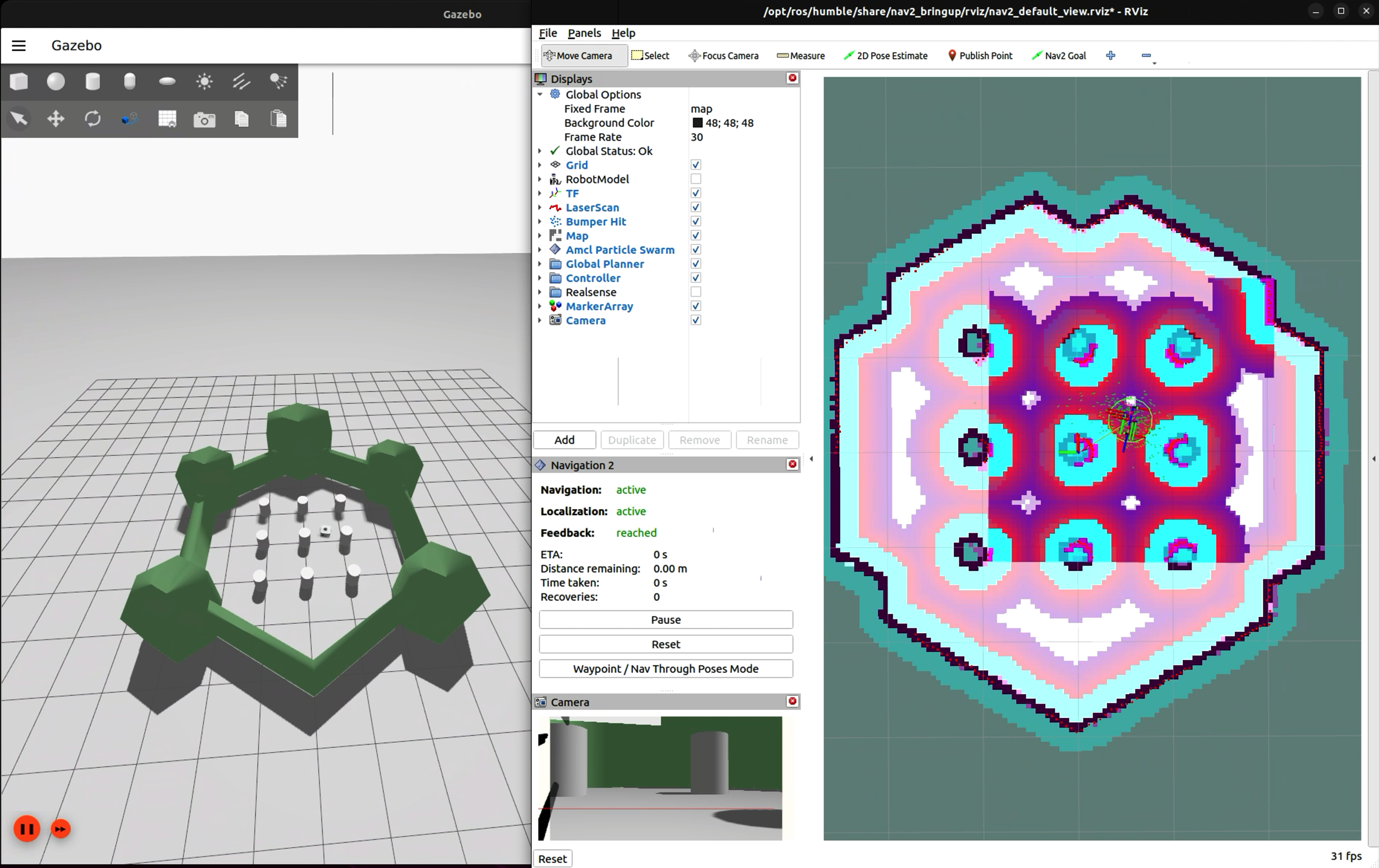Open the Panels menu
The height and width of the screenshot is (868, 1379).
tap(583, 33)
